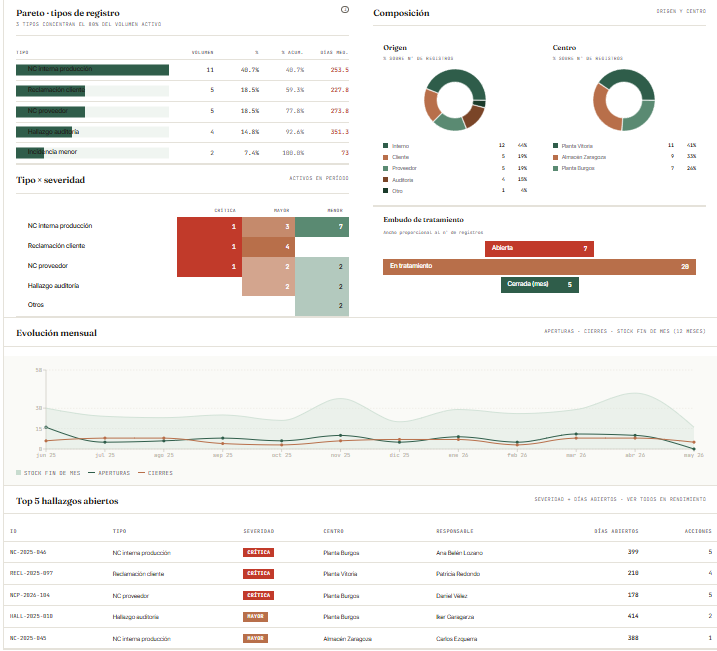The width and height of the screenshot is (717, 651).
Task: Sort table by Severidad column header
Action: click(259, 531)
